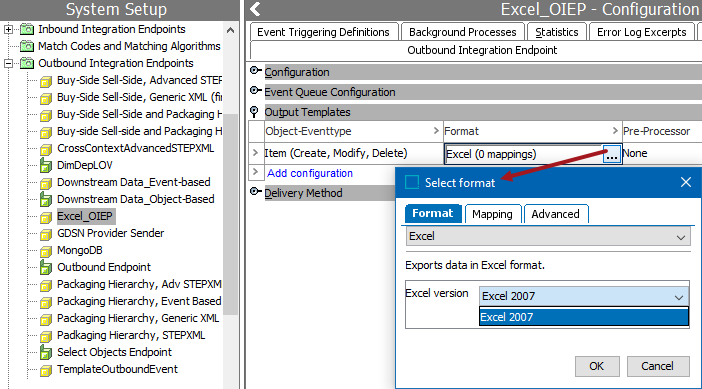Image resolution: width=702 pixels, height=389 pixels.
Task: Click the Outbound Integration Endpoints folder icon
Action: coord(27,63)
